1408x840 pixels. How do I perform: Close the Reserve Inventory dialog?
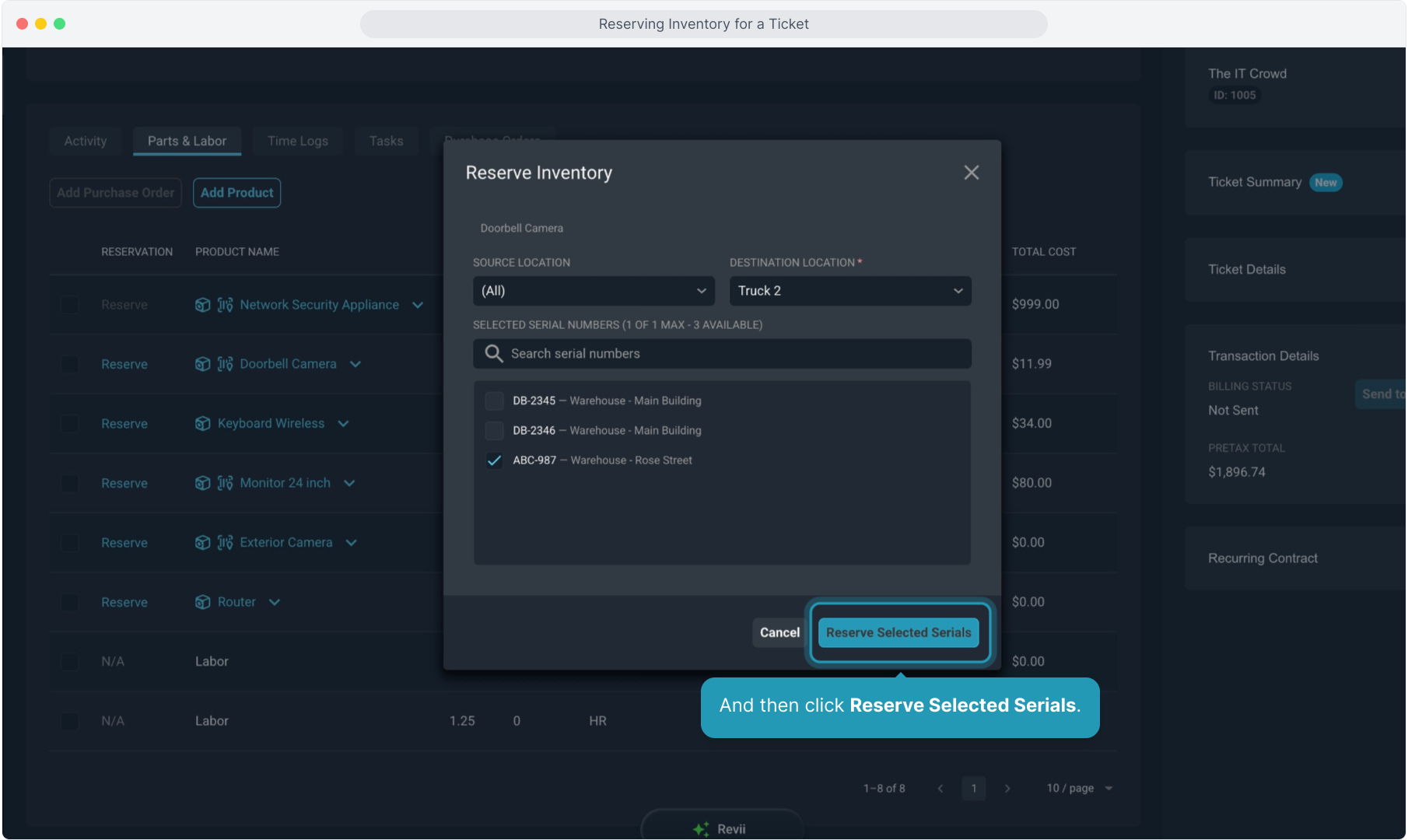tap(971, 173)
